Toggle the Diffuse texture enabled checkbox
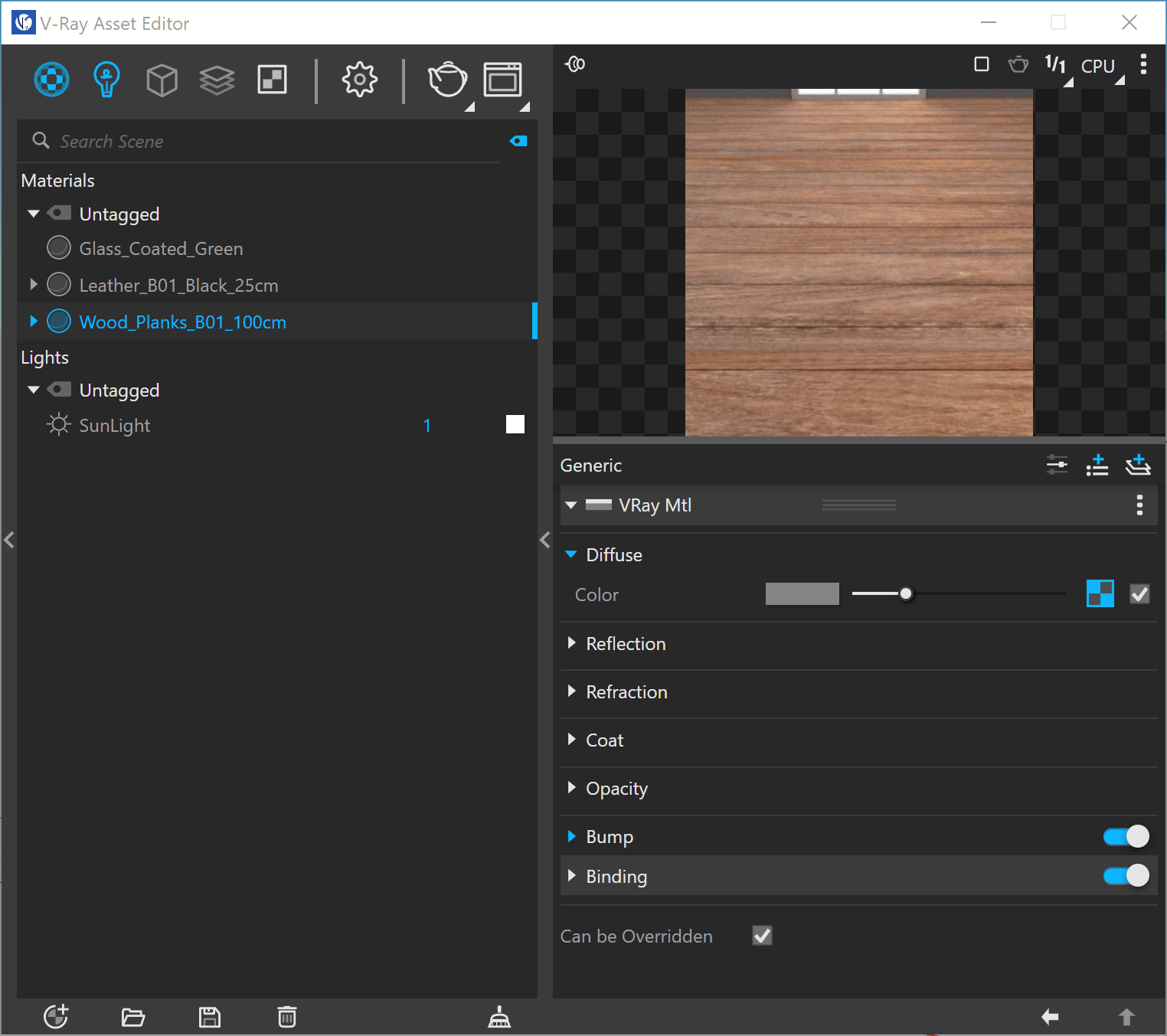 [1139, 594]
